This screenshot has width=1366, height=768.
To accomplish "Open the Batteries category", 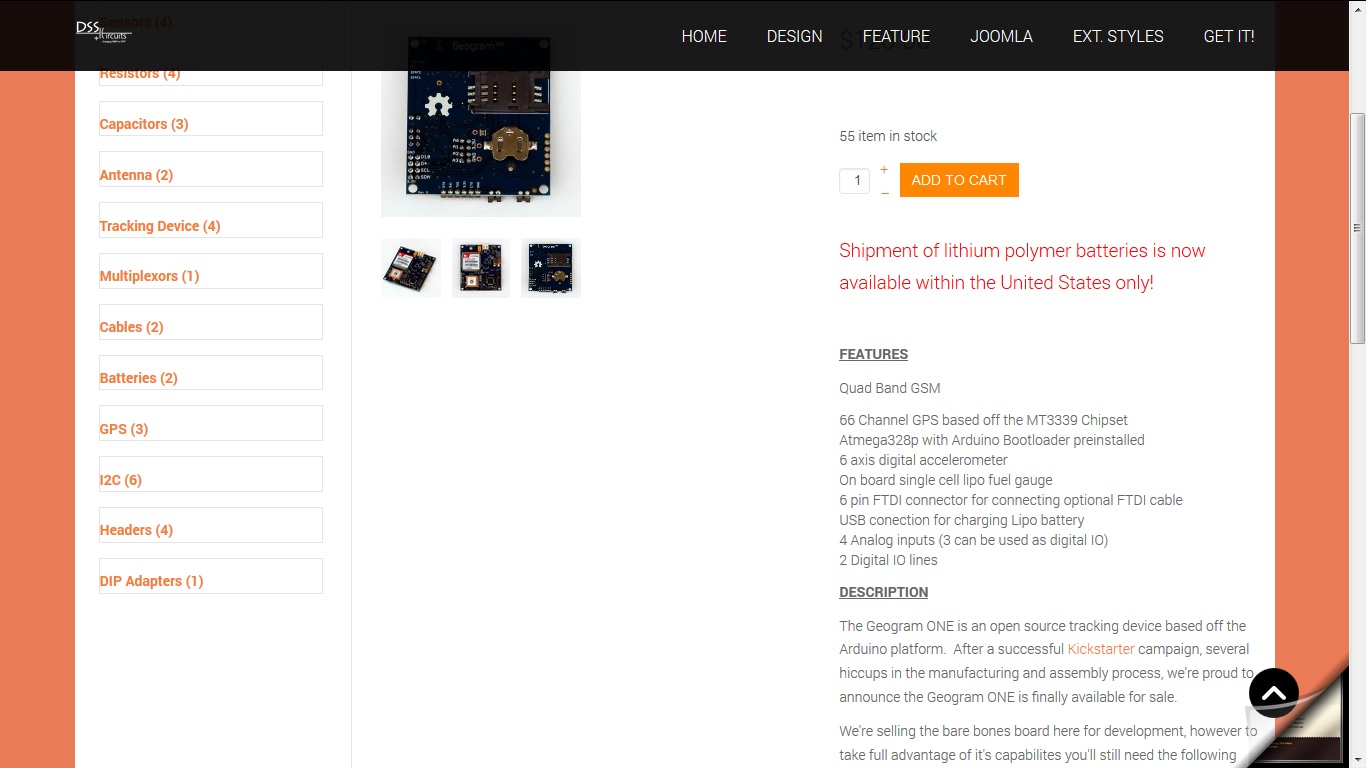I will (138, 378).
